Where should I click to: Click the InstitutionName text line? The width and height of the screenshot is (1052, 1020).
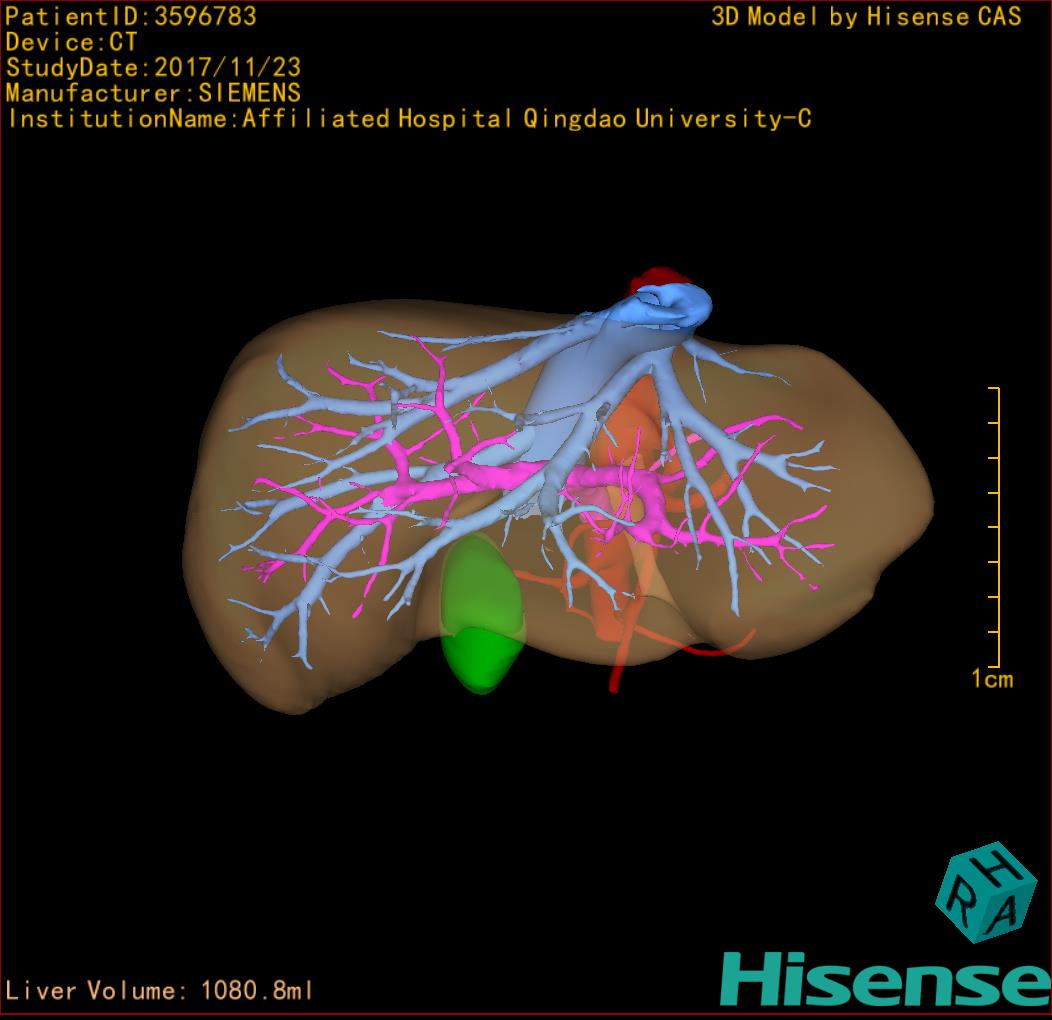[408, 119]
